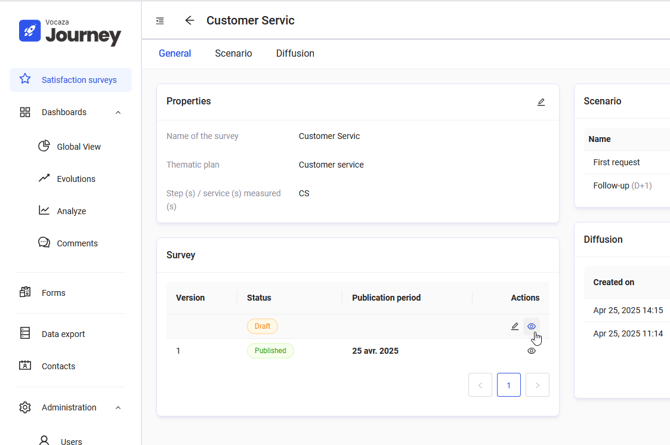This screenshot has height=445, width=670.
Task: Open Satisfaction surveys in sidebar
Action: [x=78, y=80]
